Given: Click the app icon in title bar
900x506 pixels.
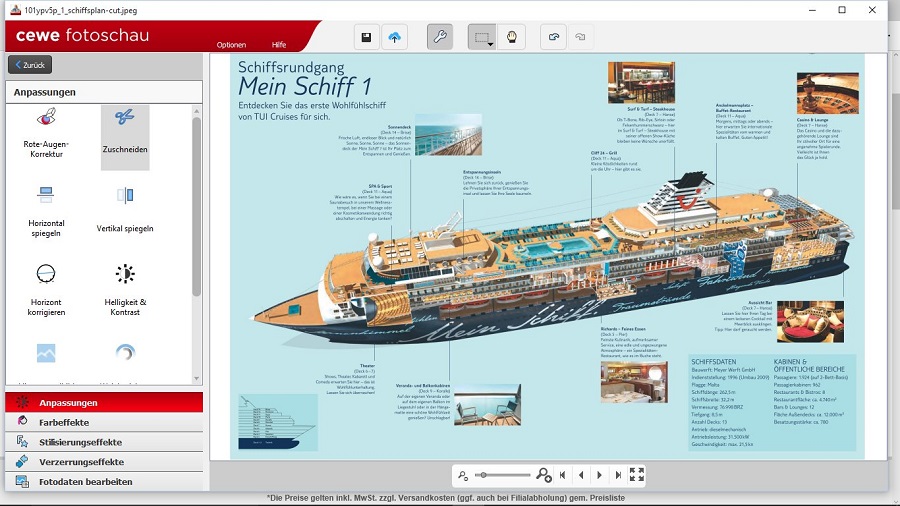Looking at the screenshot, I should [x=15, y=10].
